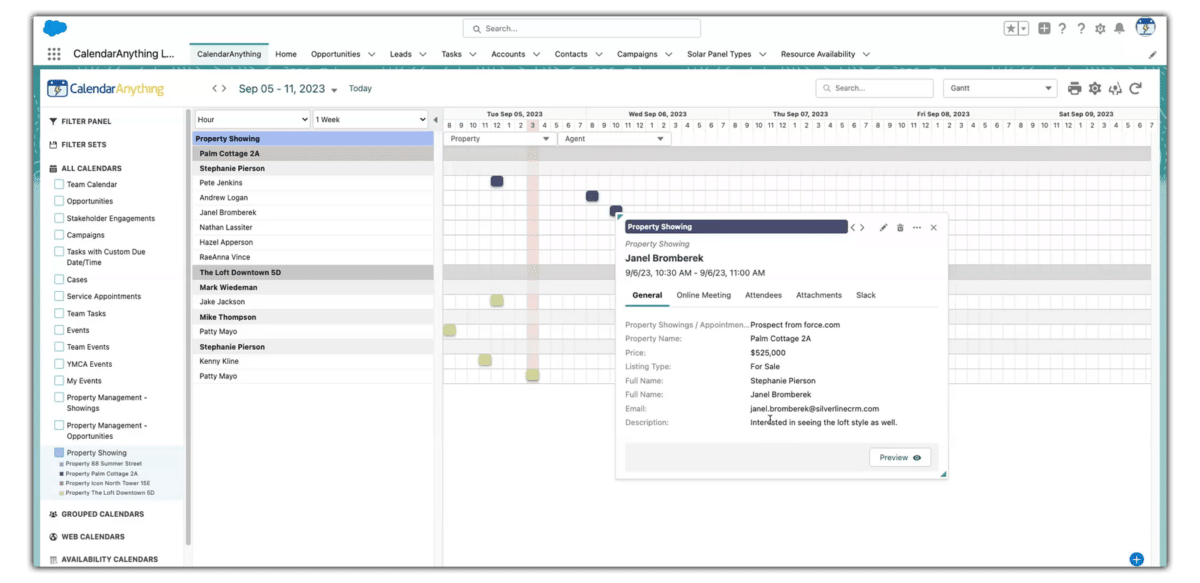Image resolution: width=1200 pixels, height=583 pixels.
Task: Click the calendar settings gear icon
Action: point(1094,88)
